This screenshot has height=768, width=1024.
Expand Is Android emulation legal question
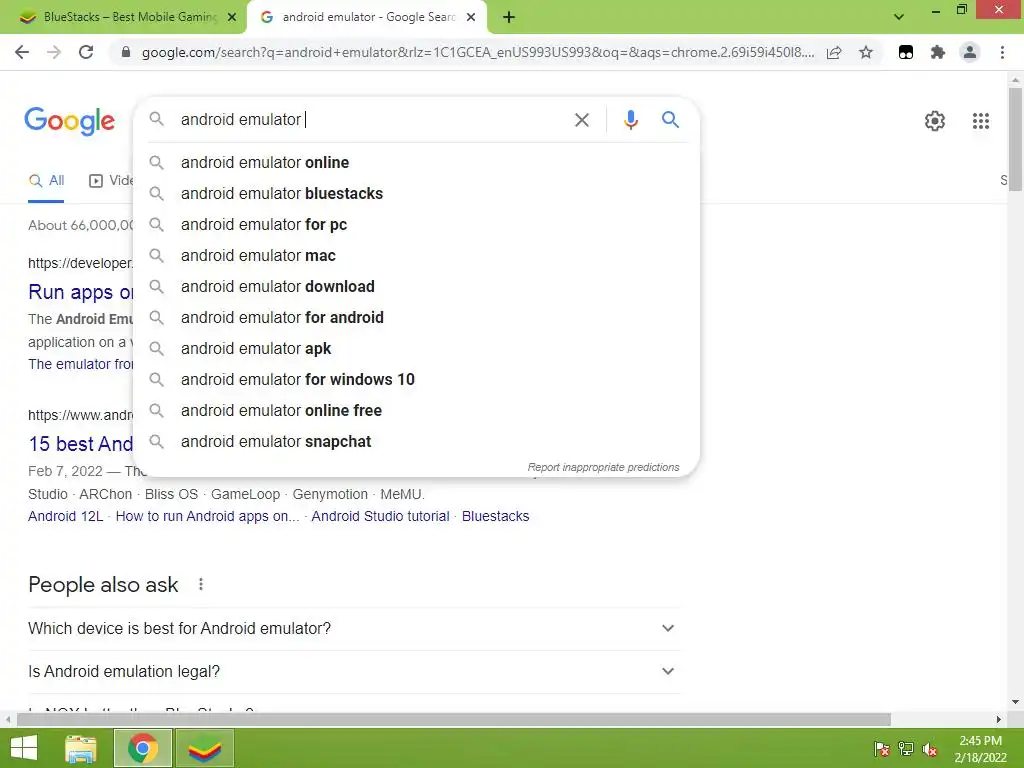point(354,671)
